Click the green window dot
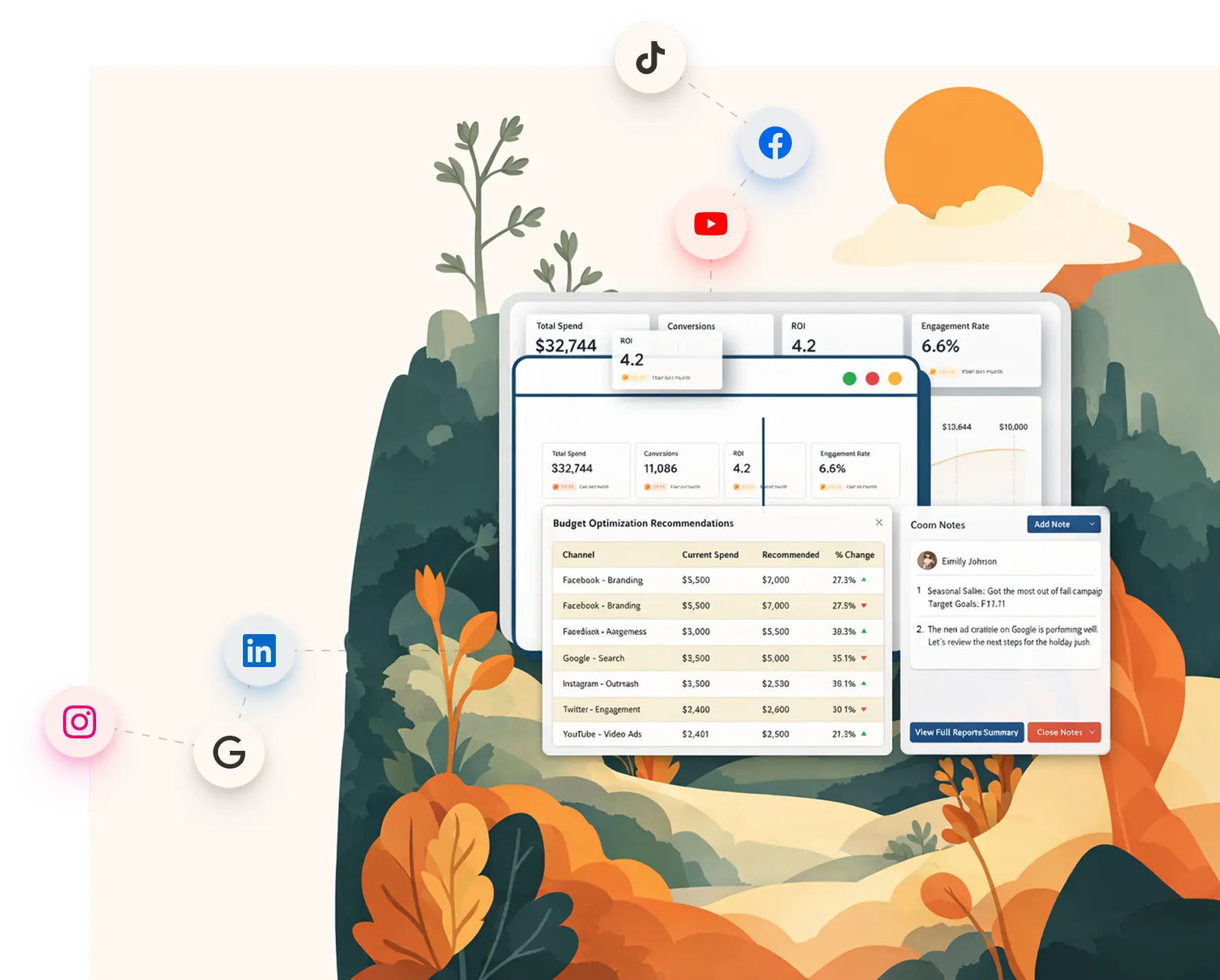The image size is (1220, 980). point(849,379)
